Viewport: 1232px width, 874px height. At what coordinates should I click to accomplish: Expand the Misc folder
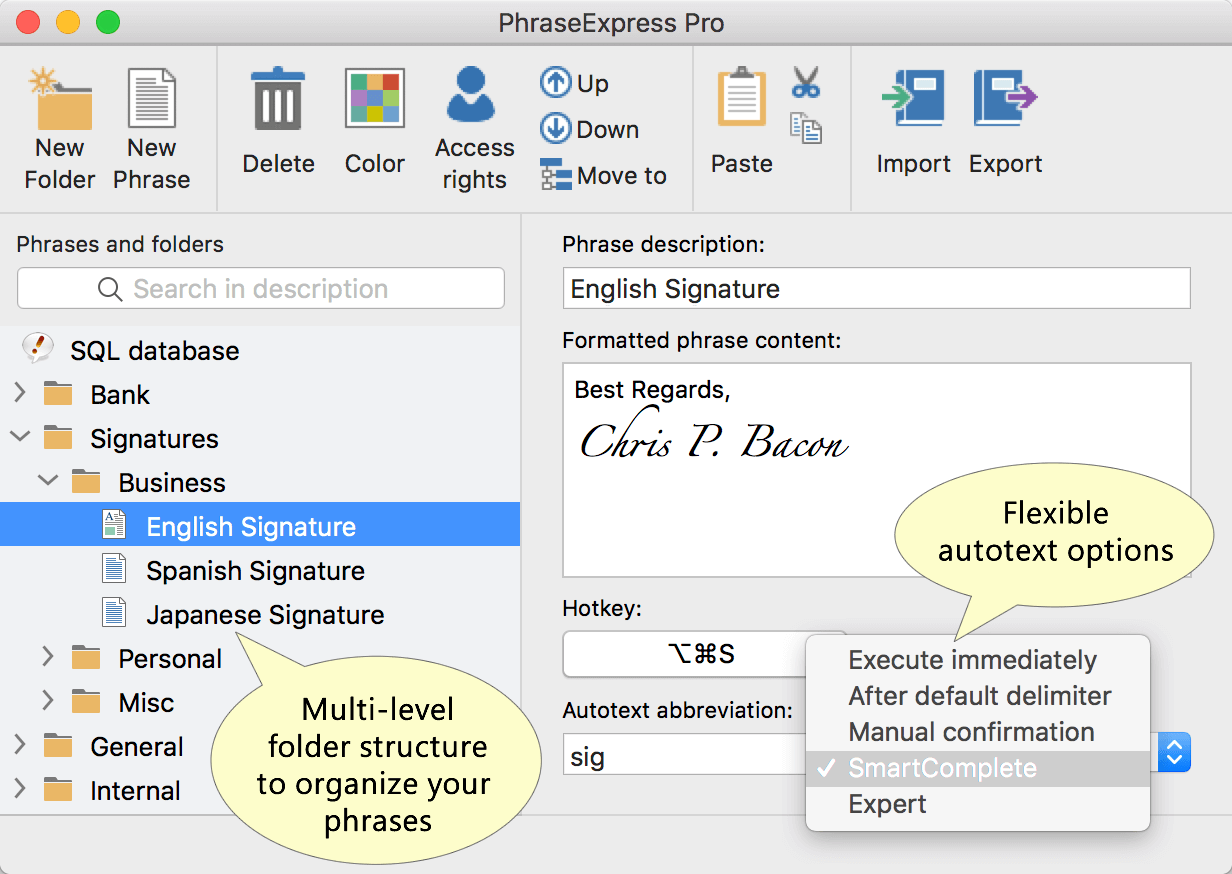(x=47, y=702)
